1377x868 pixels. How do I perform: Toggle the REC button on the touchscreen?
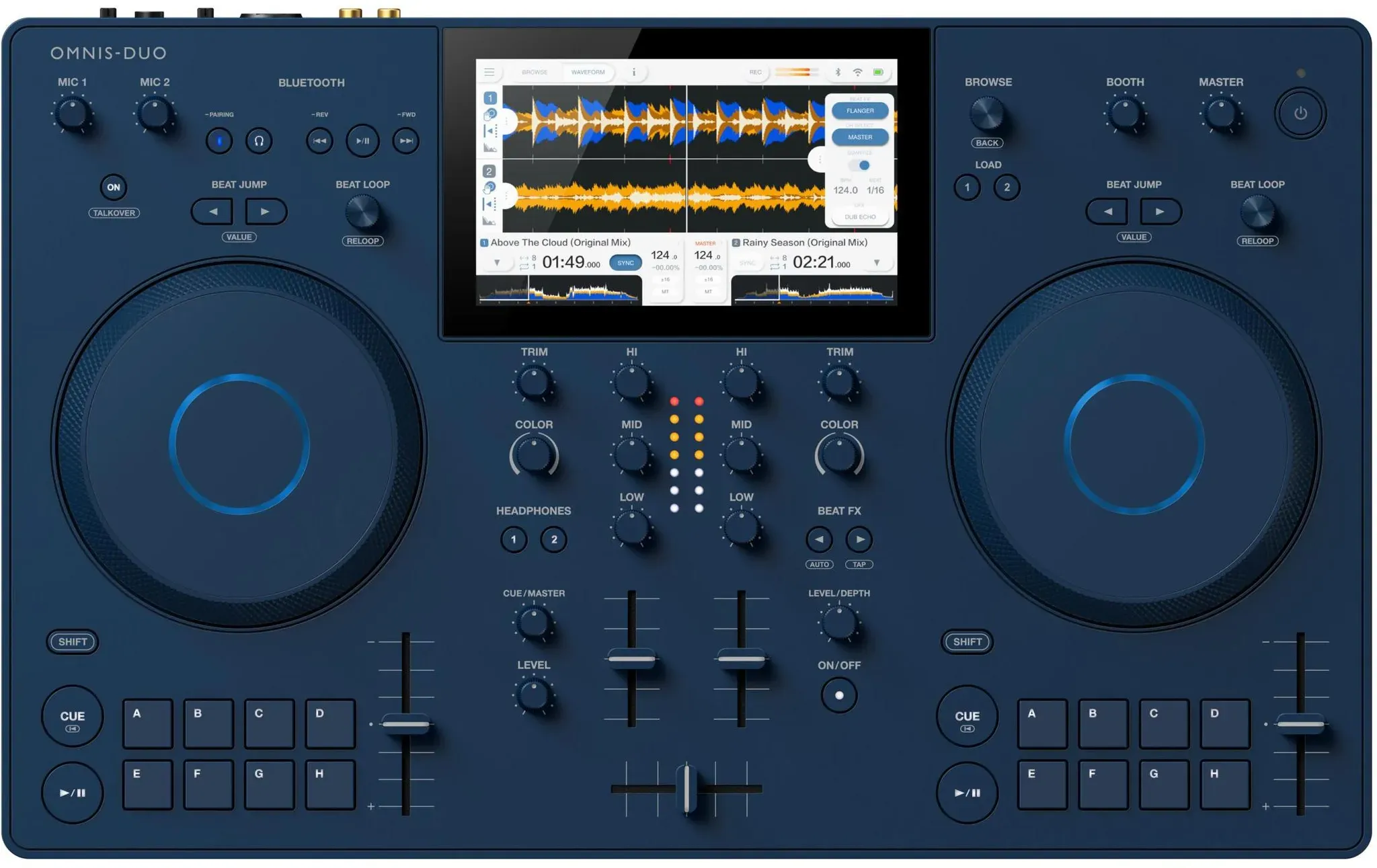tap(756, 72)
